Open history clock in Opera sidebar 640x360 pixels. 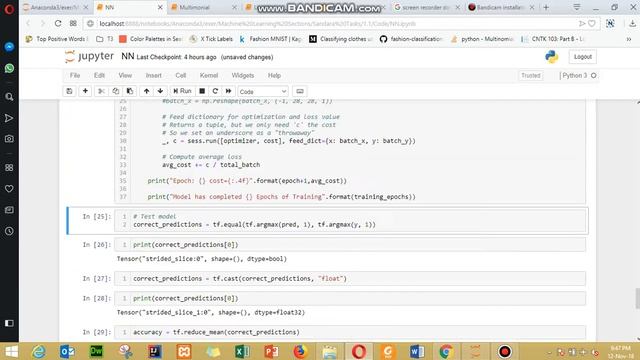click(9, 231)
